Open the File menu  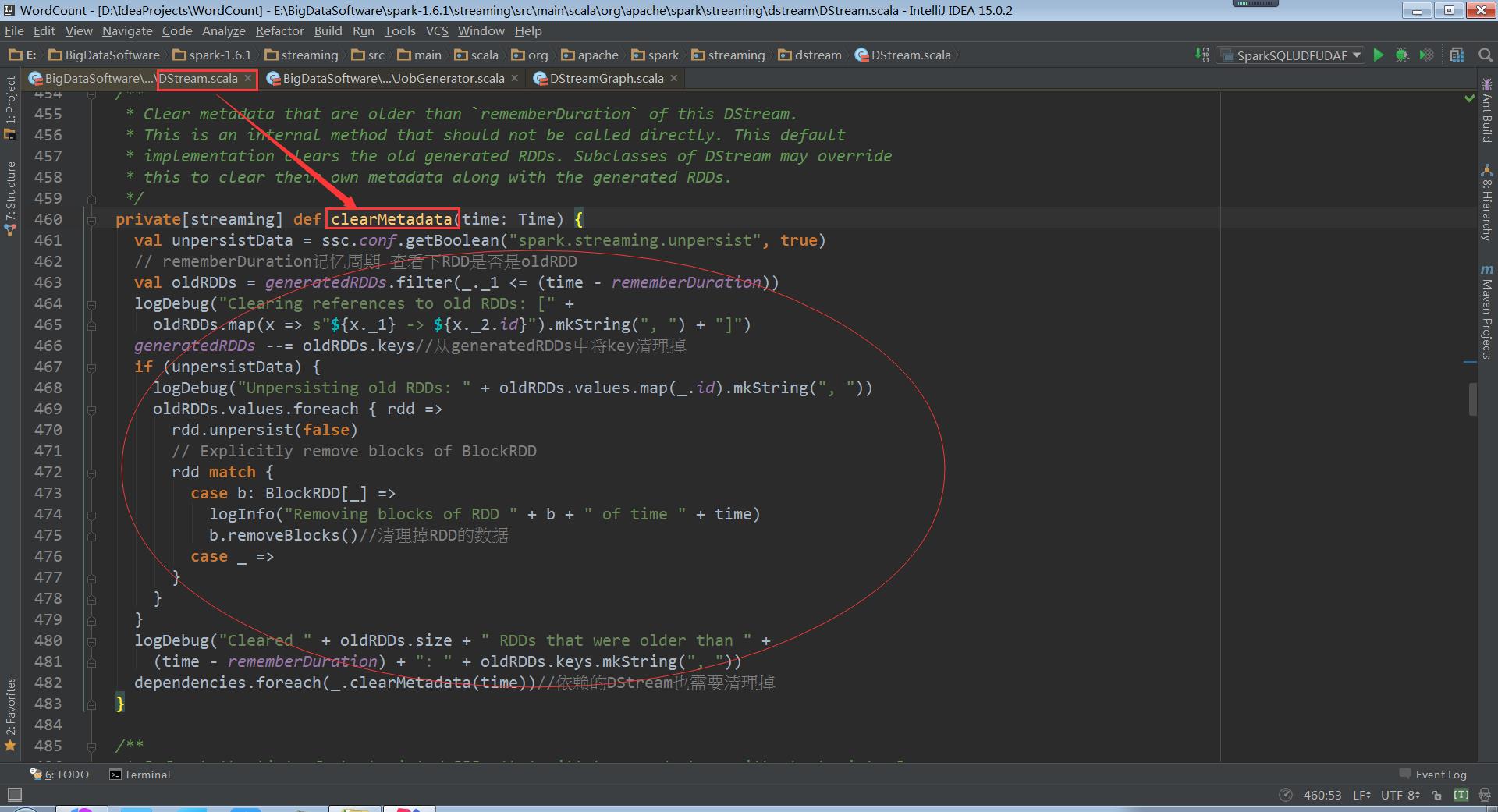tap(14, 30)
